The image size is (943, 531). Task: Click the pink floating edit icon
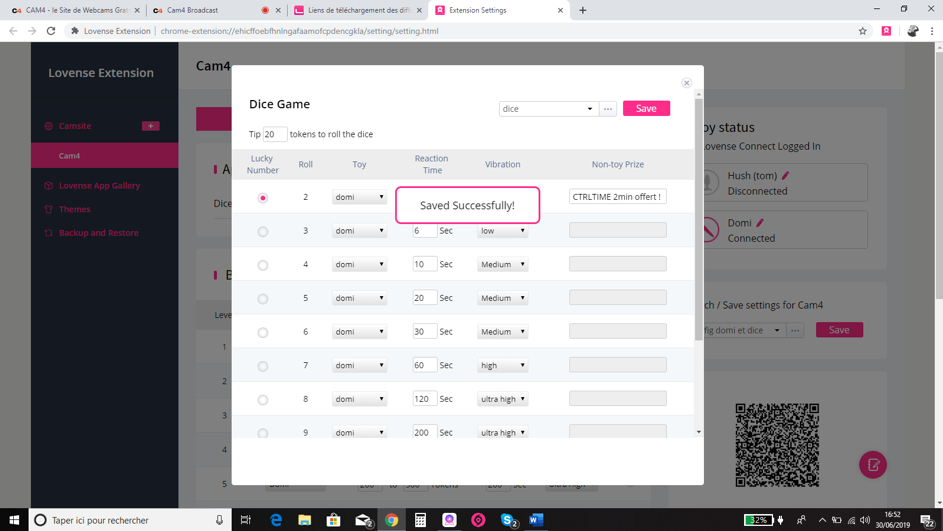point(873,465)
